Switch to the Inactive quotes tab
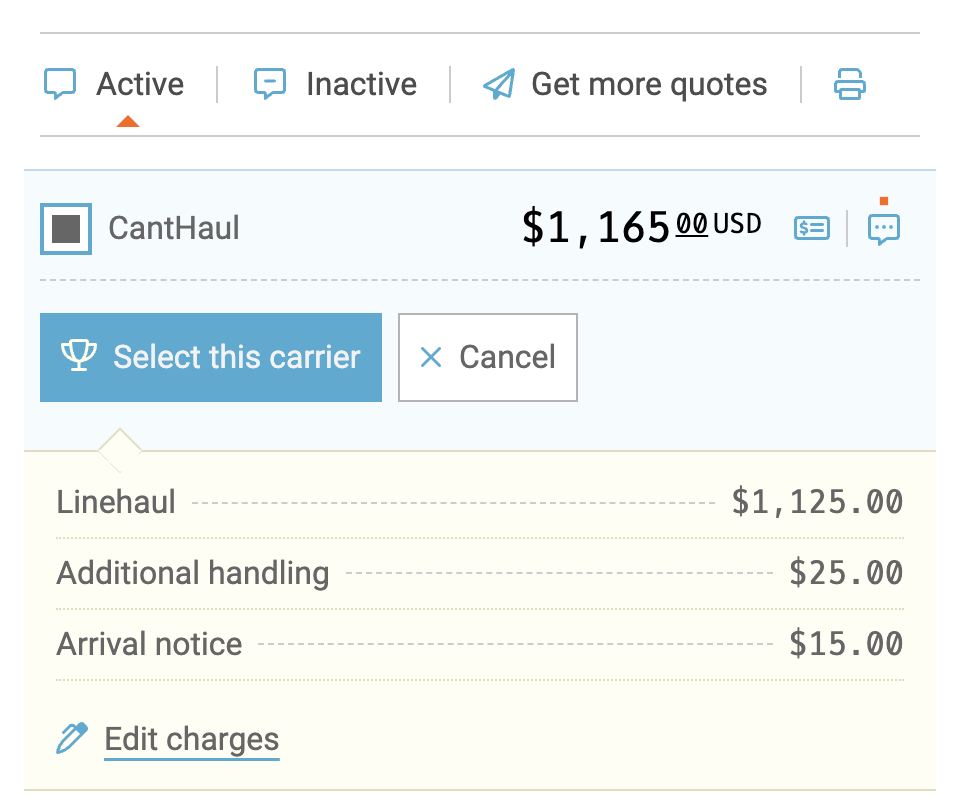Screen dimensions: 966x810 coord(361,84)
